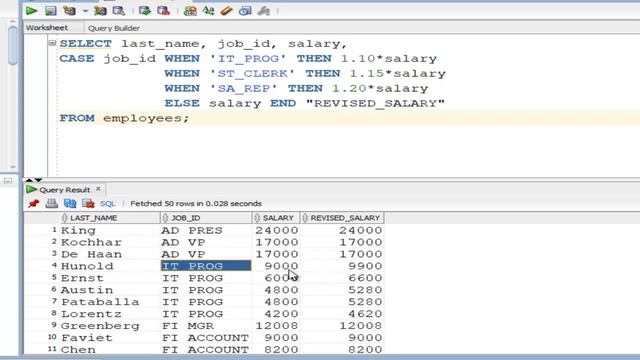Open the SQL History icon
Screen dimensions: 640x360
(x=245, y=11)
